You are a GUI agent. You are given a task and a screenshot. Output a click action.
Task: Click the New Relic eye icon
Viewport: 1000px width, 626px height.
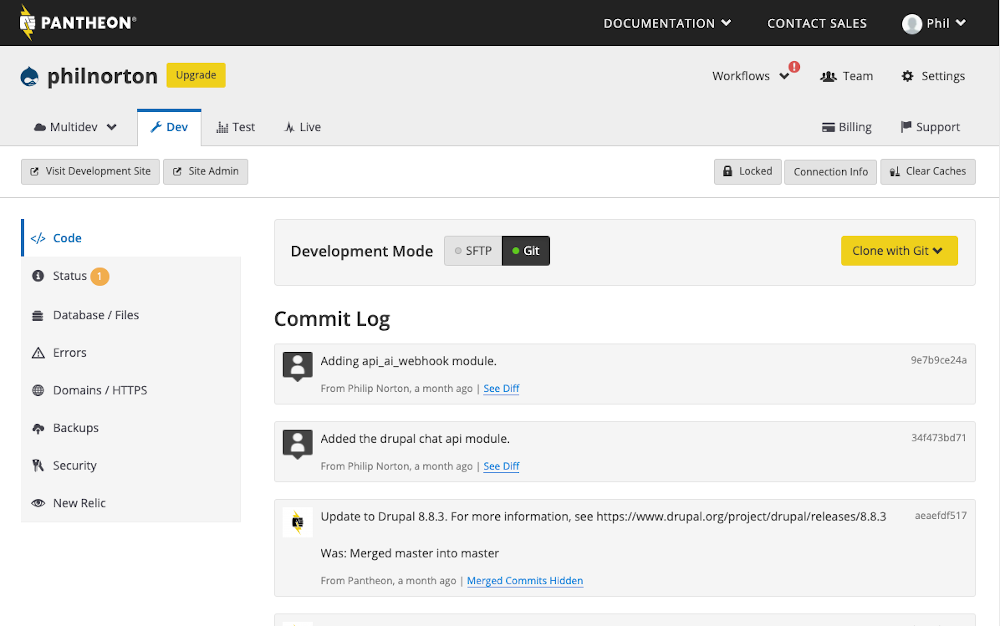tap(38, 503)
